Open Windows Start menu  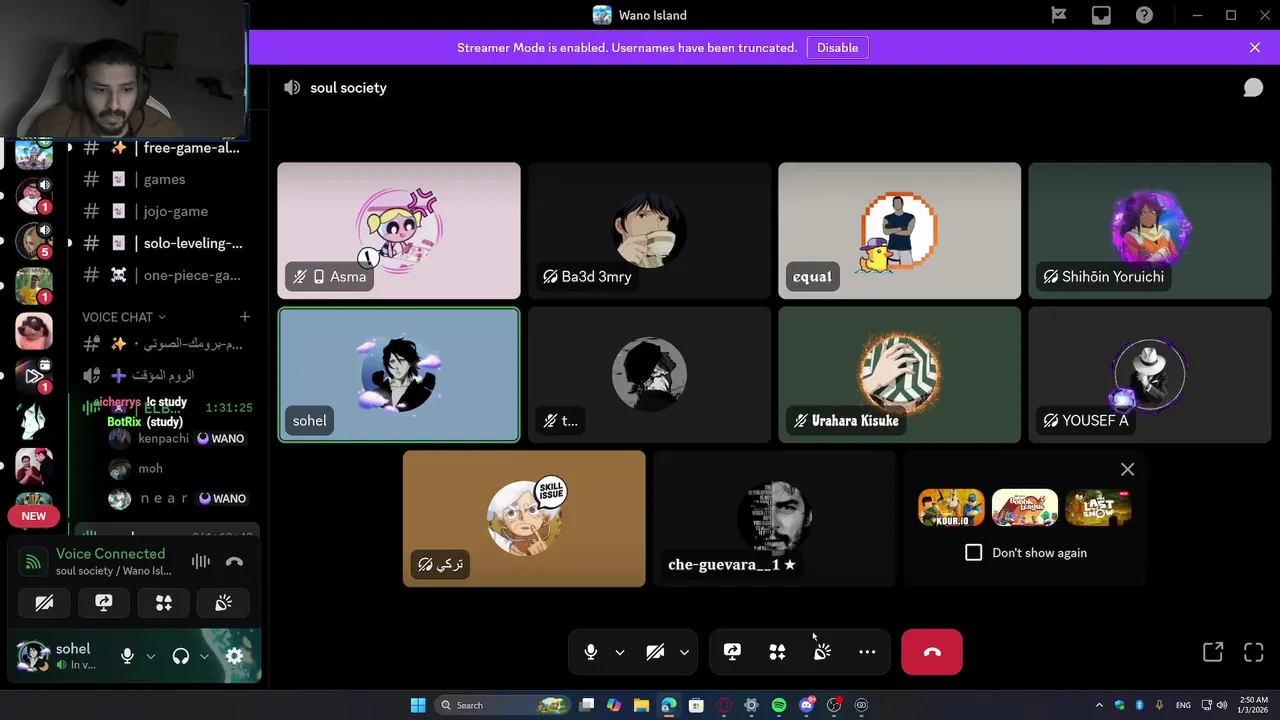pos(418,705)
